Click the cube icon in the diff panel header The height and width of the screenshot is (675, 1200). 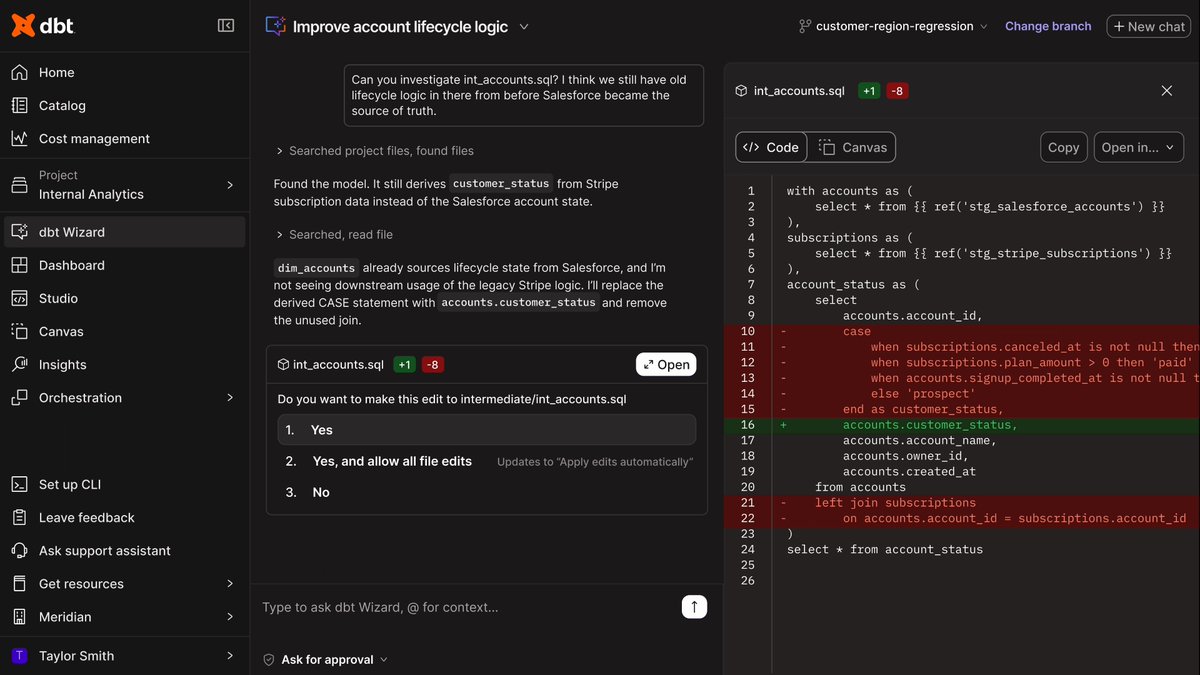click(741, 90)
